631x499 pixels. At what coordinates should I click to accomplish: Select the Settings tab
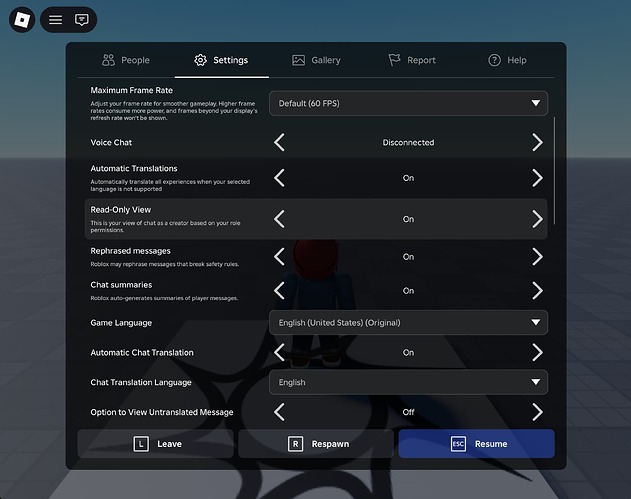click(x=221, y=60)
